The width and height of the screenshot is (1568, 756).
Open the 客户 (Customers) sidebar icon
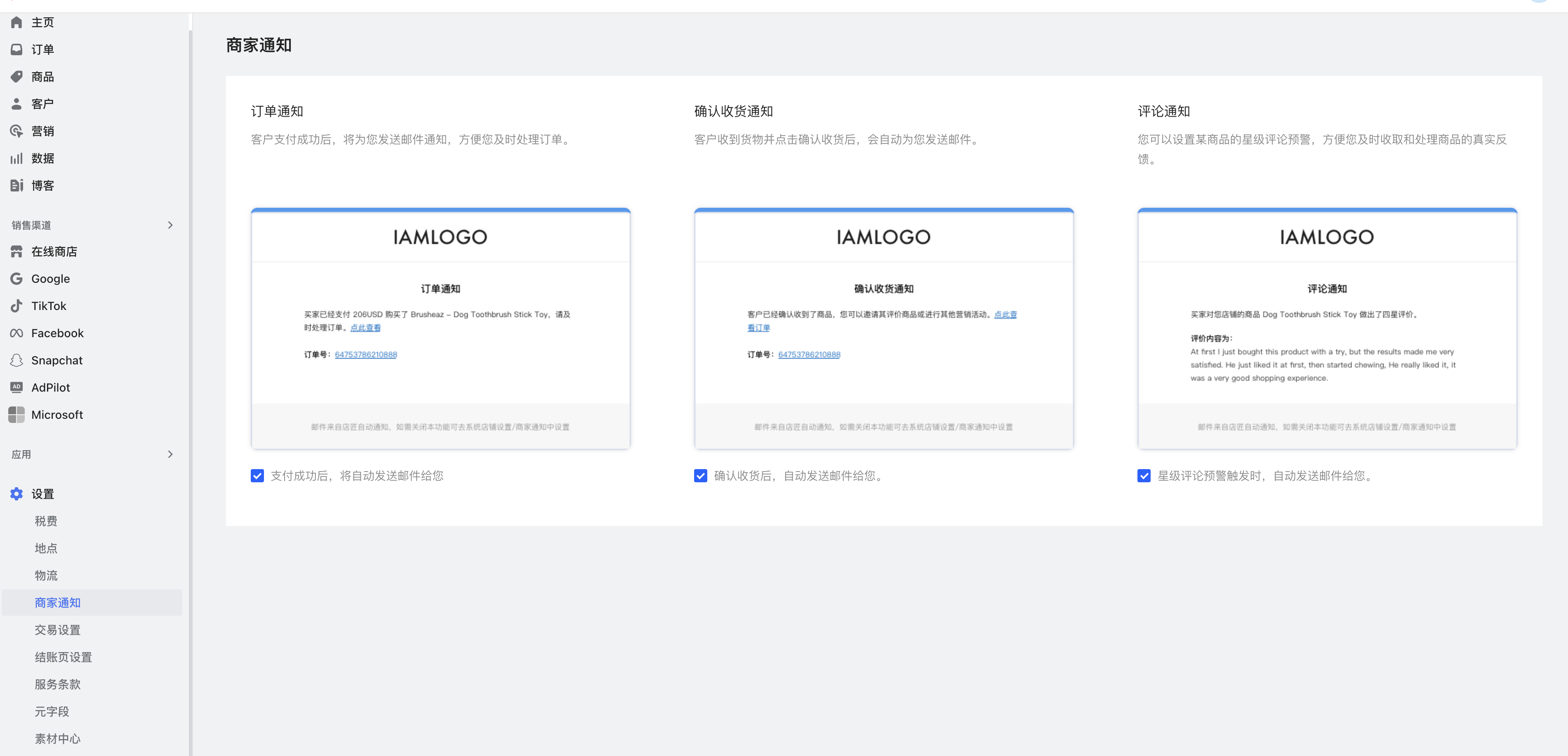[x=16, y=103]
